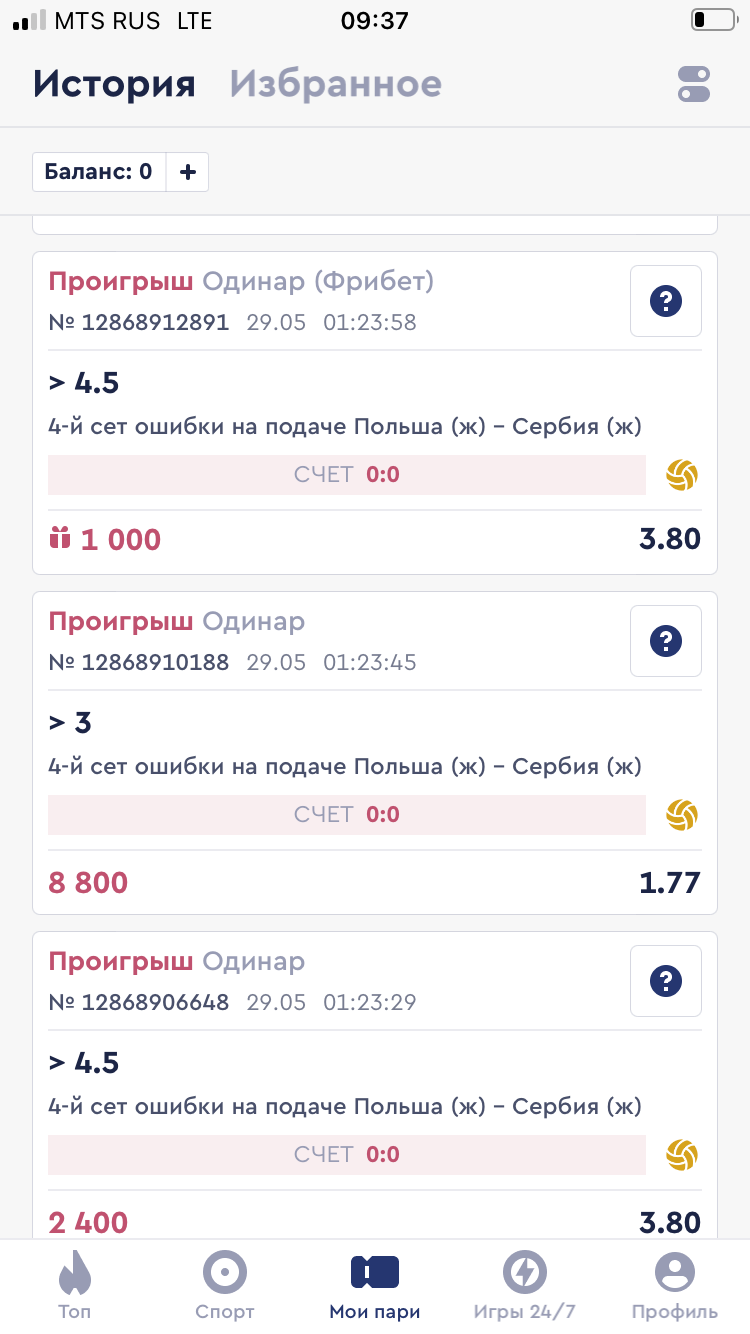750x1334 pixels.
Task: Tap the 3.80 odds of the Фрибет bet
Action: point(670,539)
